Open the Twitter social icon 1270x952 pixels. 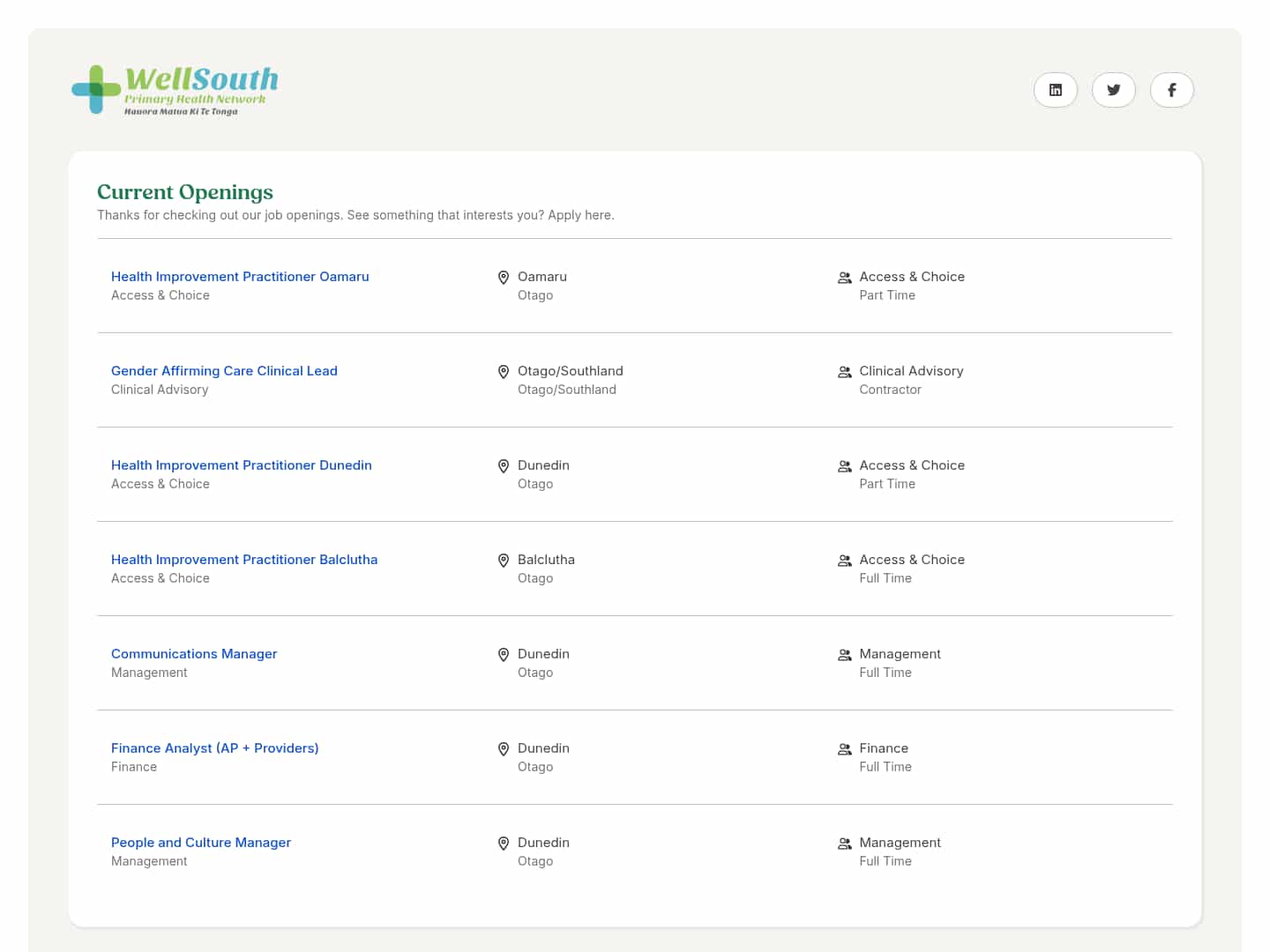[1114, 90]
